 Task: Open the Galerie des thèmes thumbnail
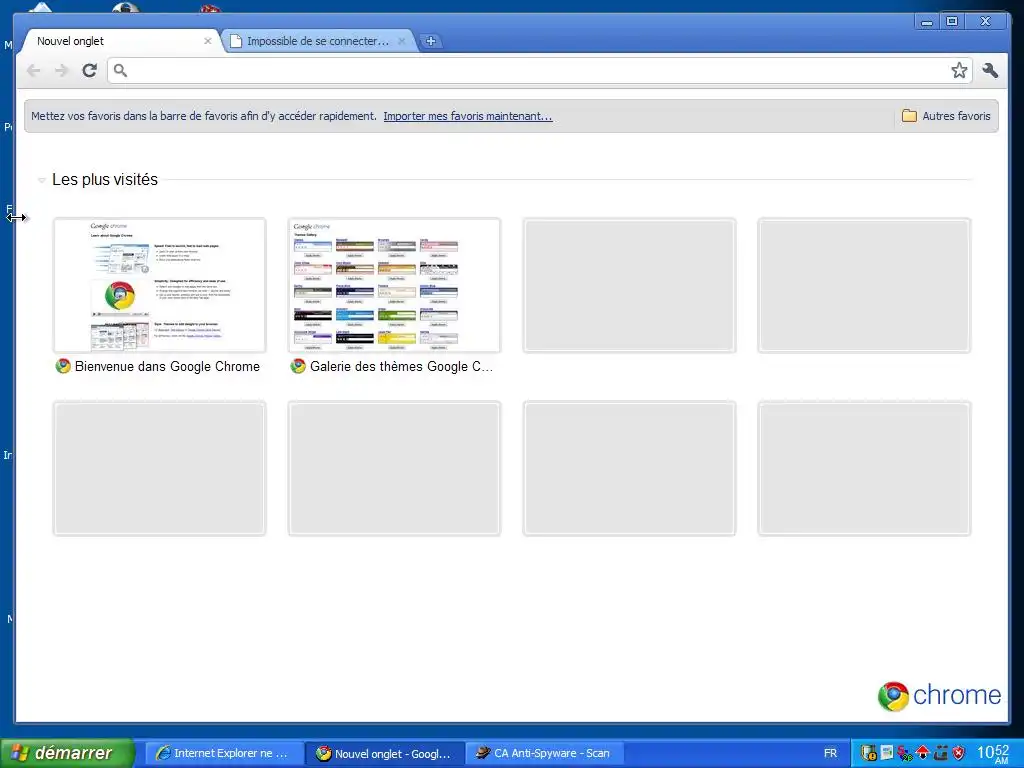click(x=394, y=285)
